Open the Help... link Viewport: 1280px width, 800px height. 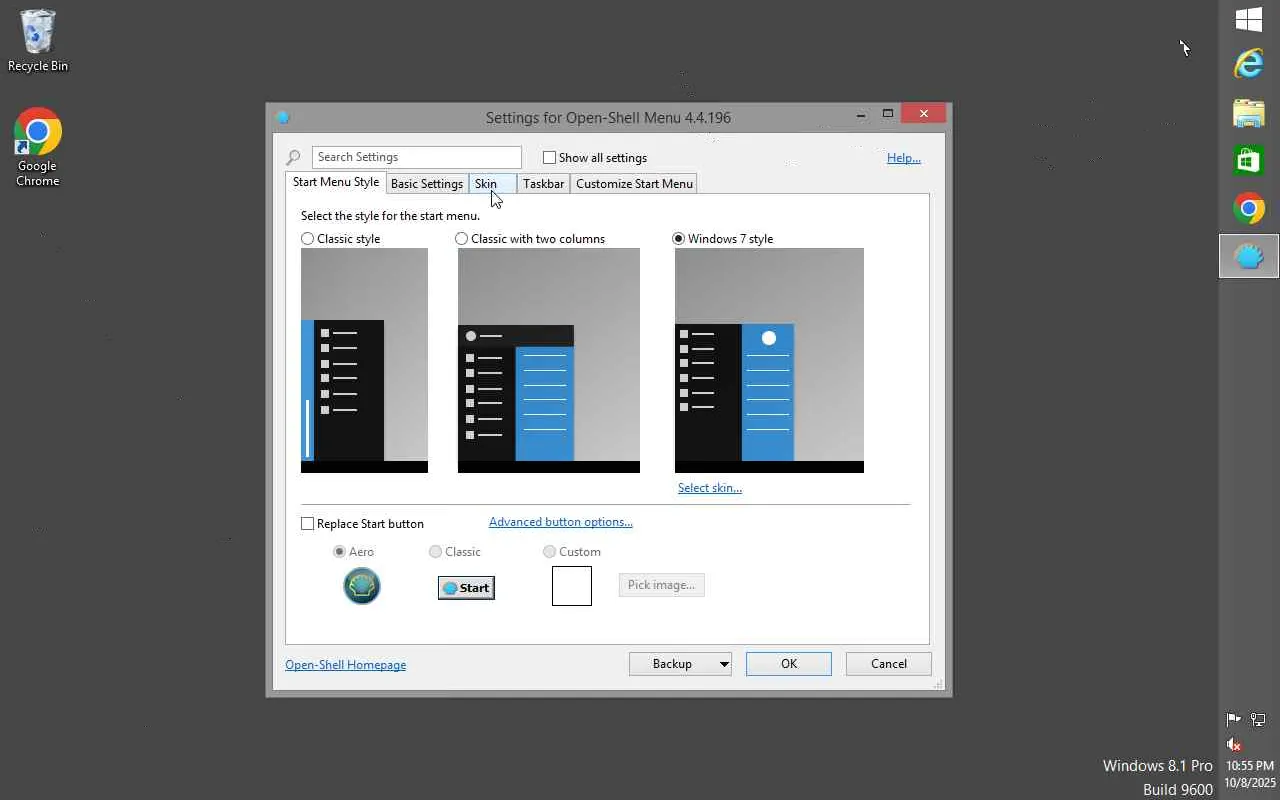904,158
